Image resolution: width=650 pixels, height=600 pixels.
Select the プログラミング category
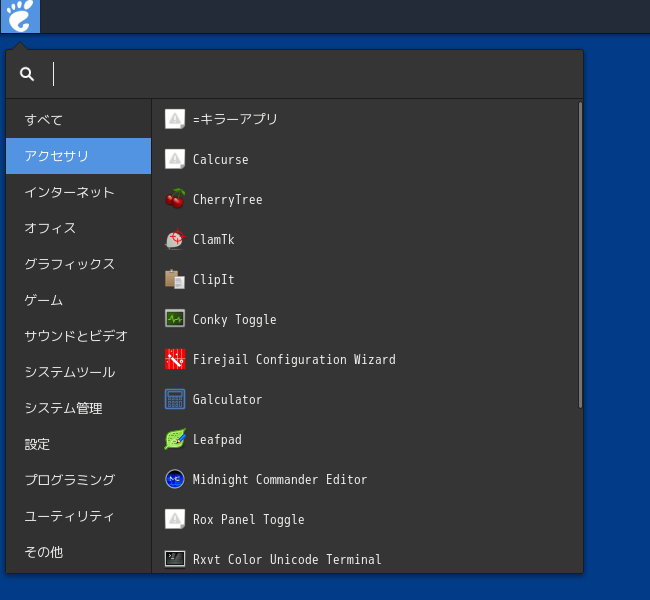[78, 480]
